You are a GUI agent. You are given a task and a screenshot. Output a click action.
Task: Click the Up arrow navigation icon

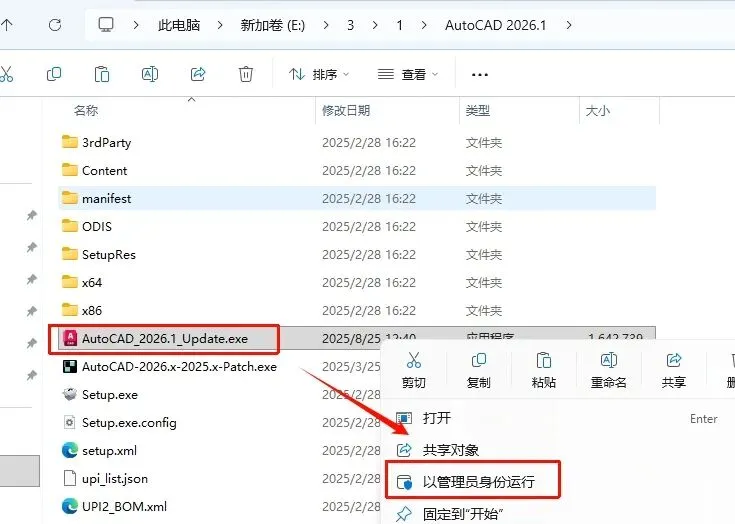tap(7, 25)
